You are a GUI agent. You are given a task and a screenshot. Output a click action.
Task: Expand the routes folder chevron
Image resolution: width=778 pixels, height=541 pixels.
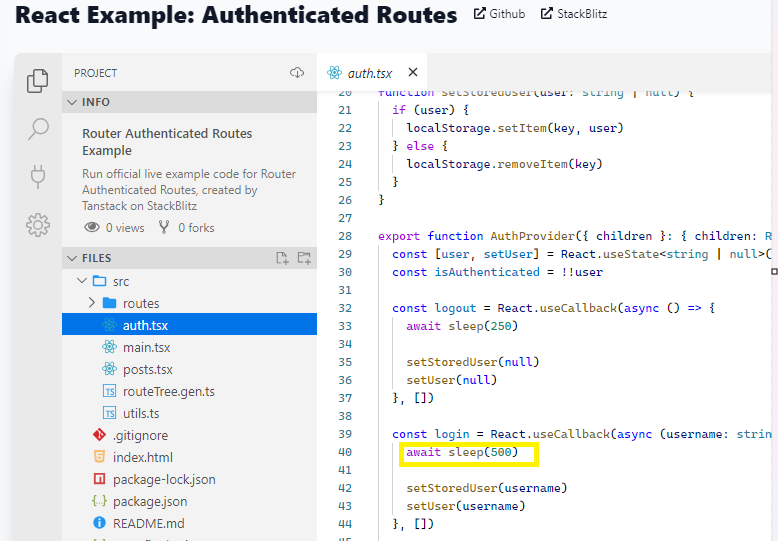point(92,303)
